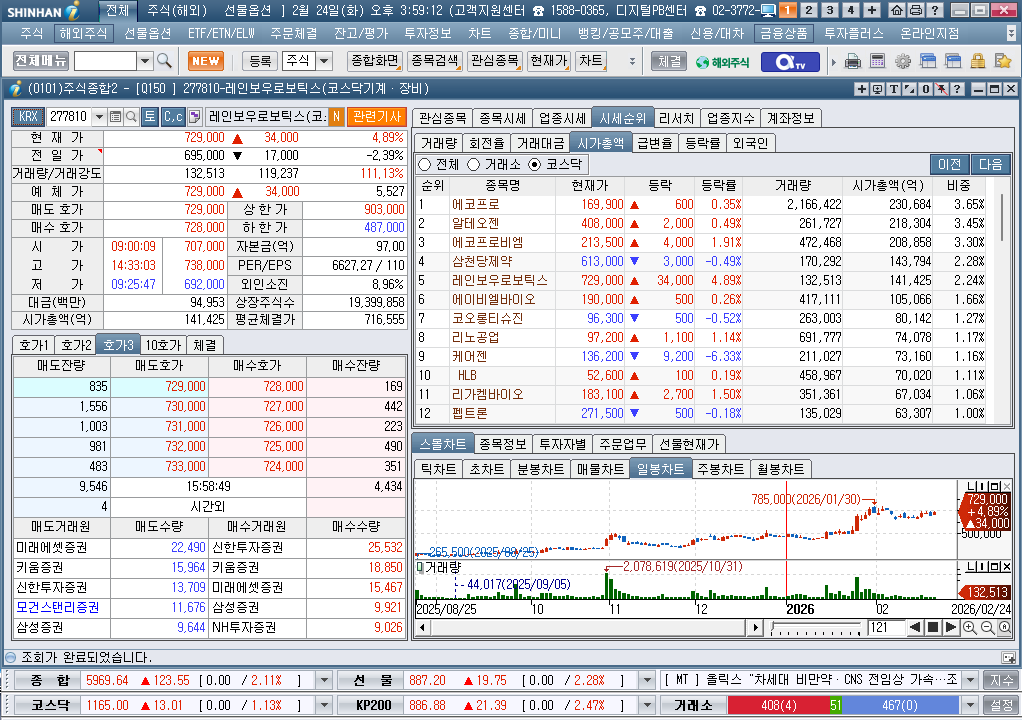This screenshot has height=720, width=1022.
Task: Click stock search magnifier beside code field
Action: pos(131,117)
